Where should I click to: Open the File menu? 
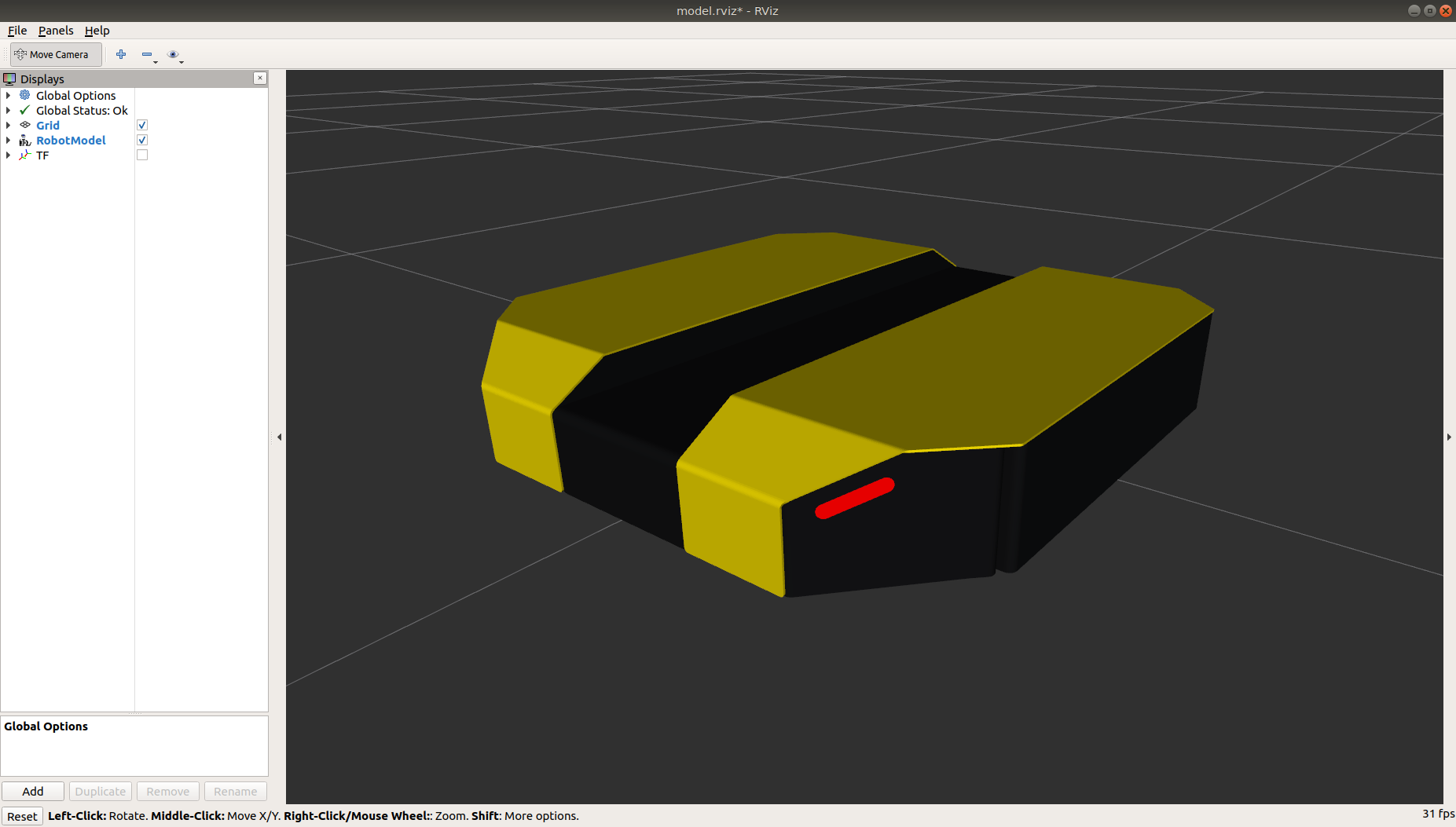[17, 31]
